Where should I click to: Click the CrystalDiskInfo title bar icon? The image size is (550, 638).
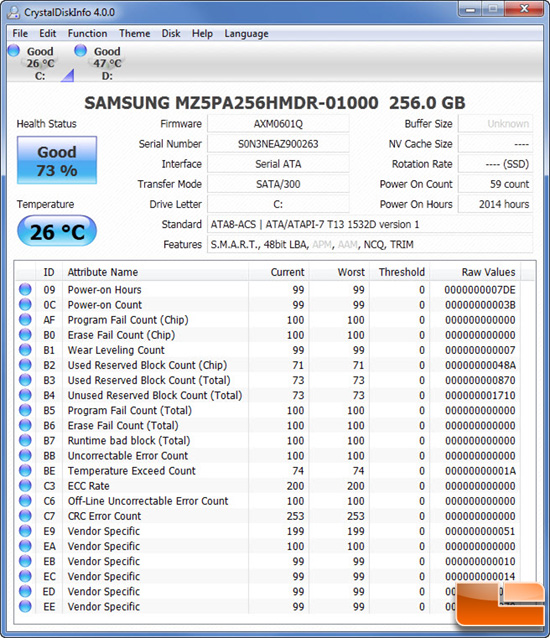coord(14,12)
